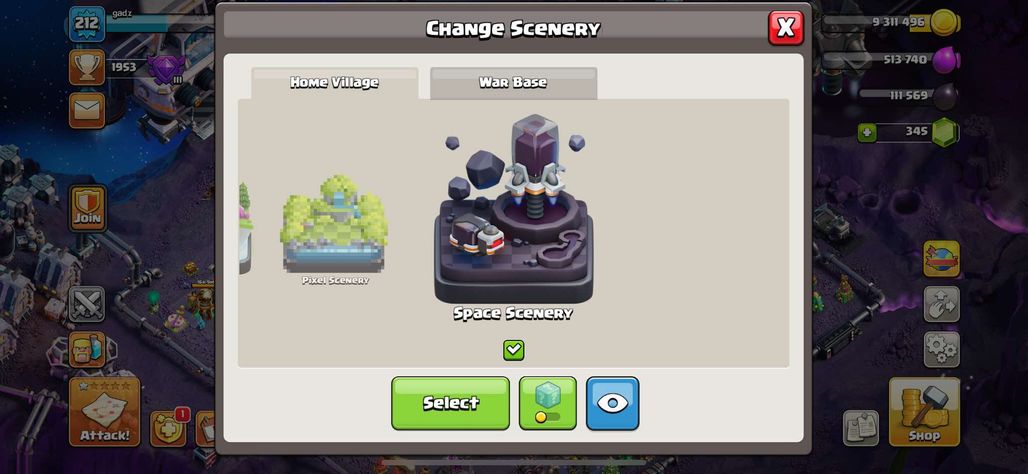Open the crossed swords war icon

pyautogui.click(x=87, y=304)
